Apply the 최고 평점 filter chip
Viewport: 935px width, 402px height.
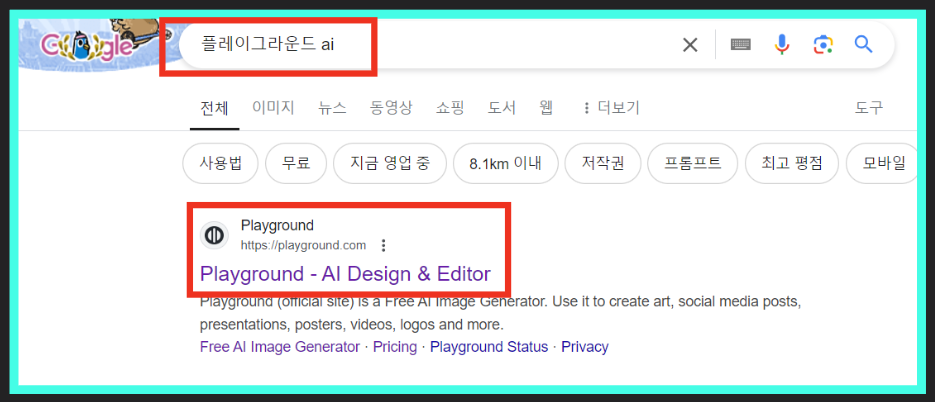(792, 163)
